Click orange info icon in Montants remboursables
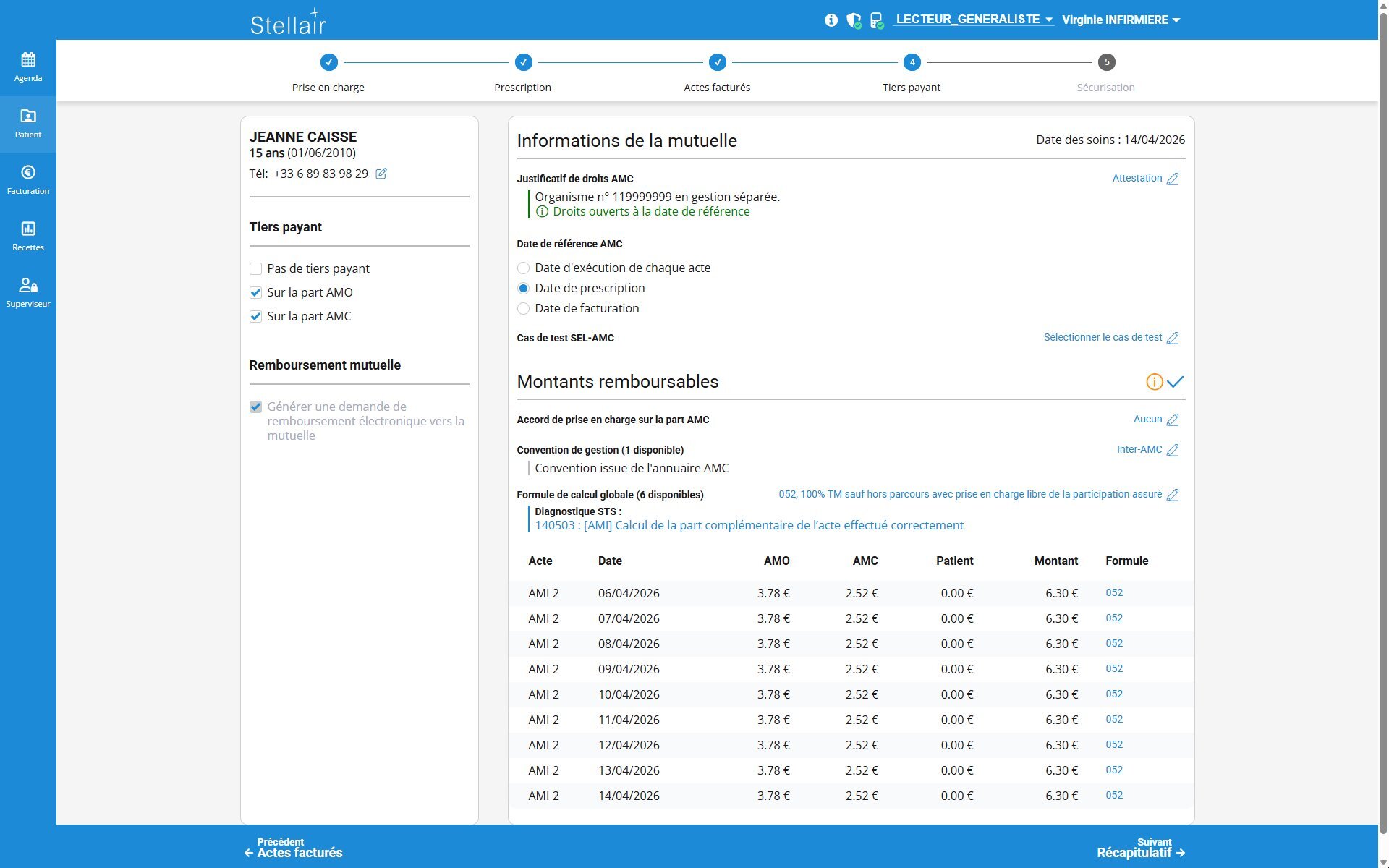The image size is (1389, 868). (x=1155, y=382)
